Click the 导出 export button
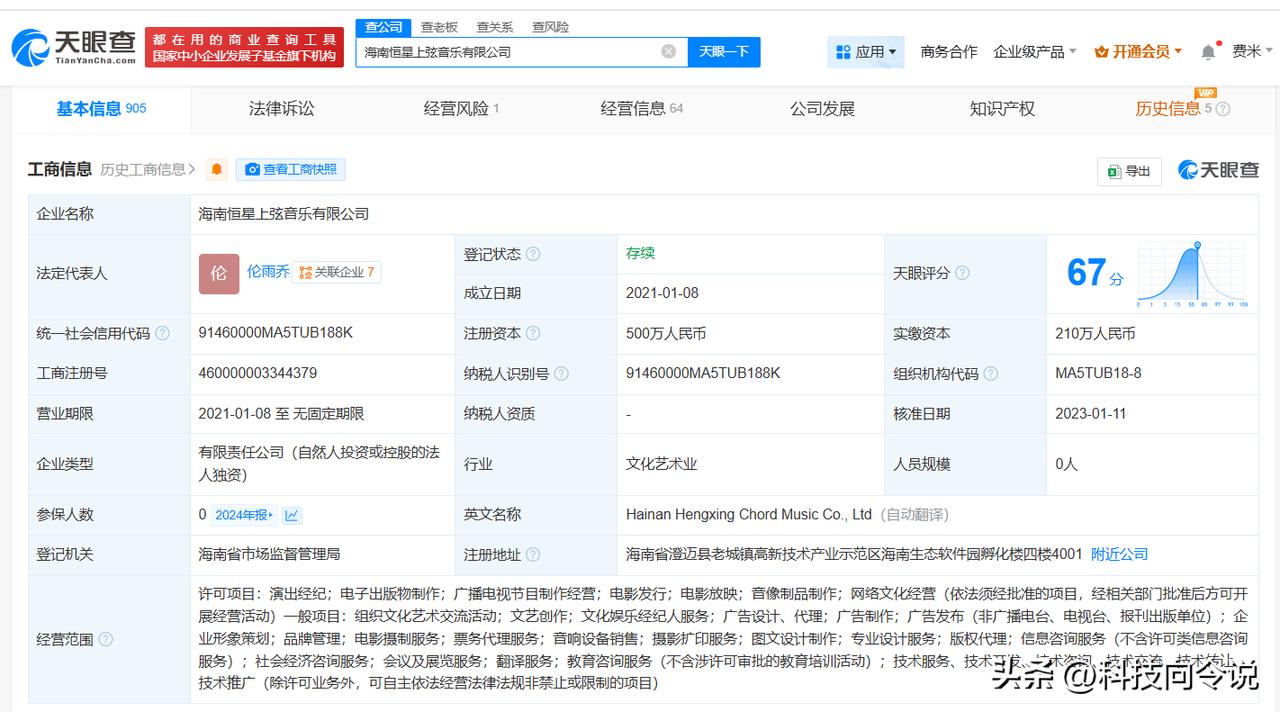 point(1129,171)
